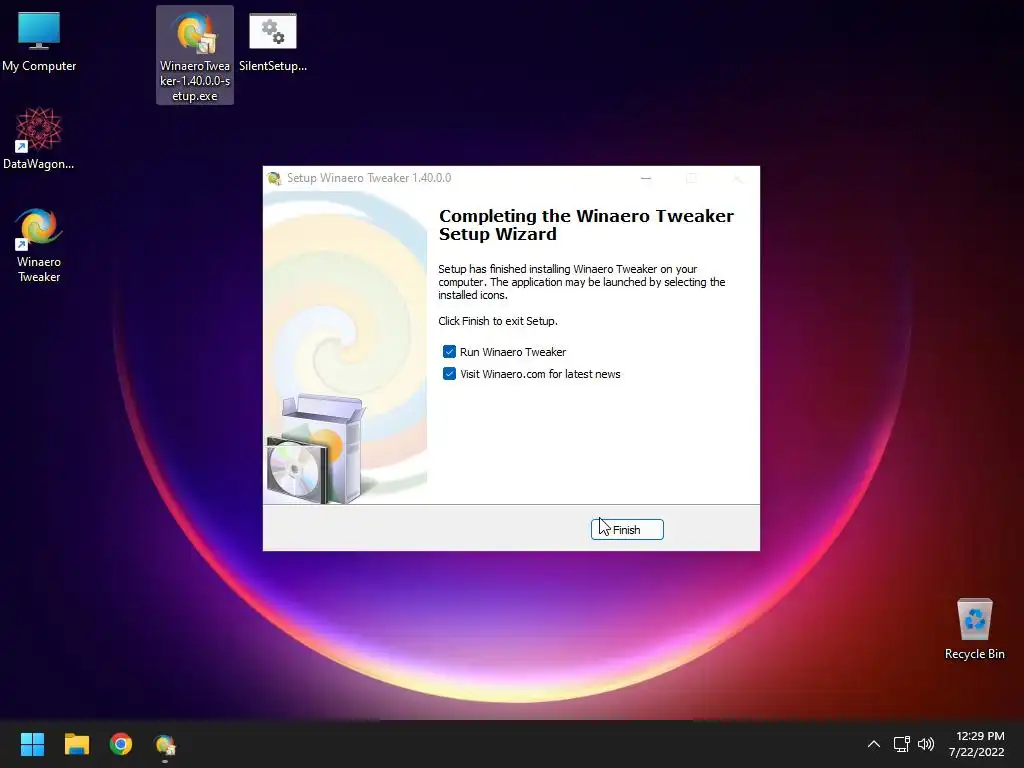
Task: Show hidden system tray icons
Action: click(x=874, y=744)
